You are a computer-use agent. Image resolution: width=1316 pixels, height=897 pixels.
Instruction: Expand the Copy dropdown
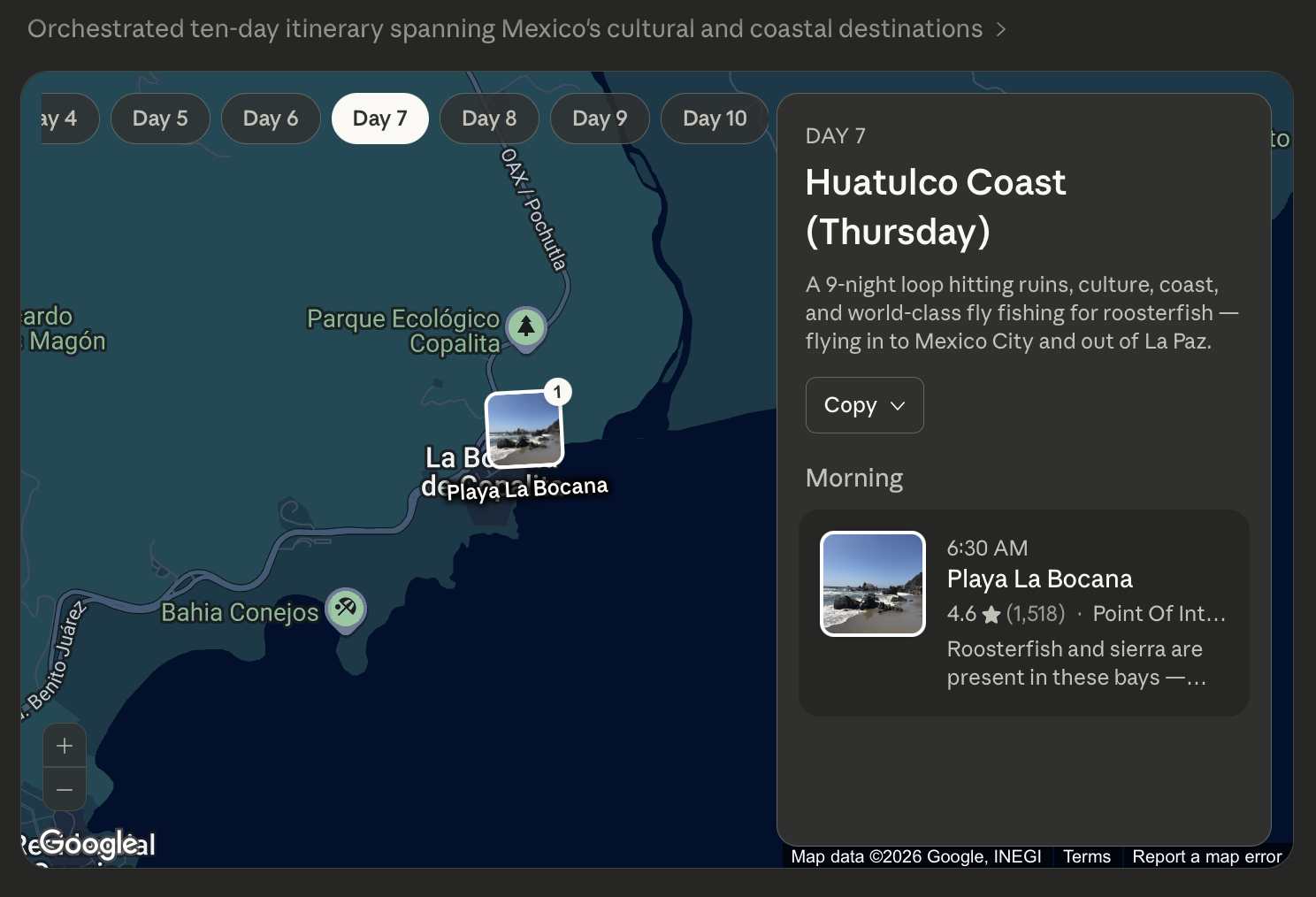[x=864, y=405]
